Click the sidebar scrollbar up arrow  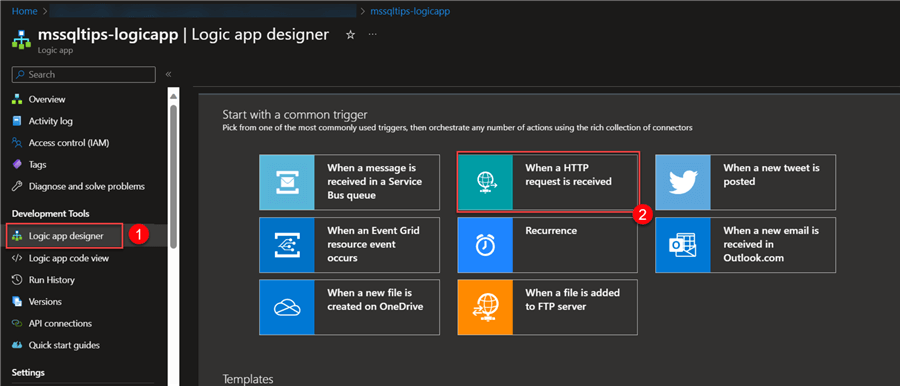(174, 96)
